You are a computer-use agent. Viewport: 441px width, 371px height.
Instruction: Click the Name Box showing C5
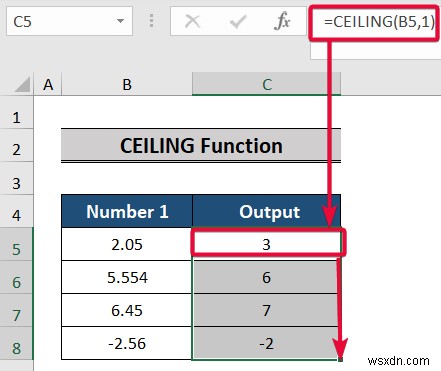coord(69,21)
